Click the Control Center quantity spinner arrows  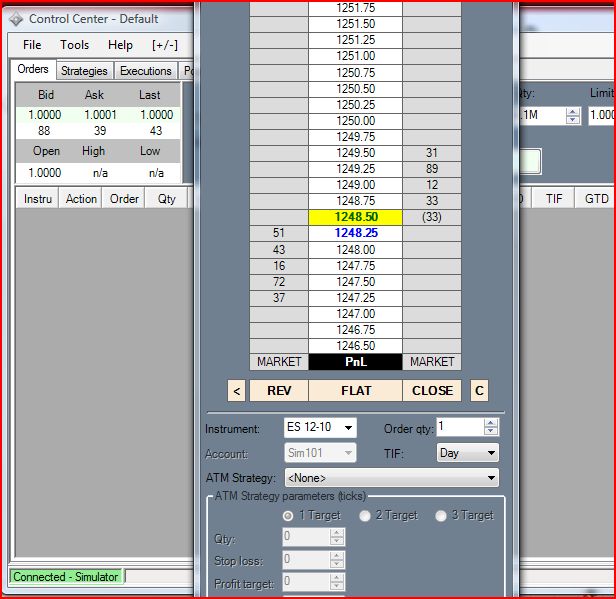point(573,115)
